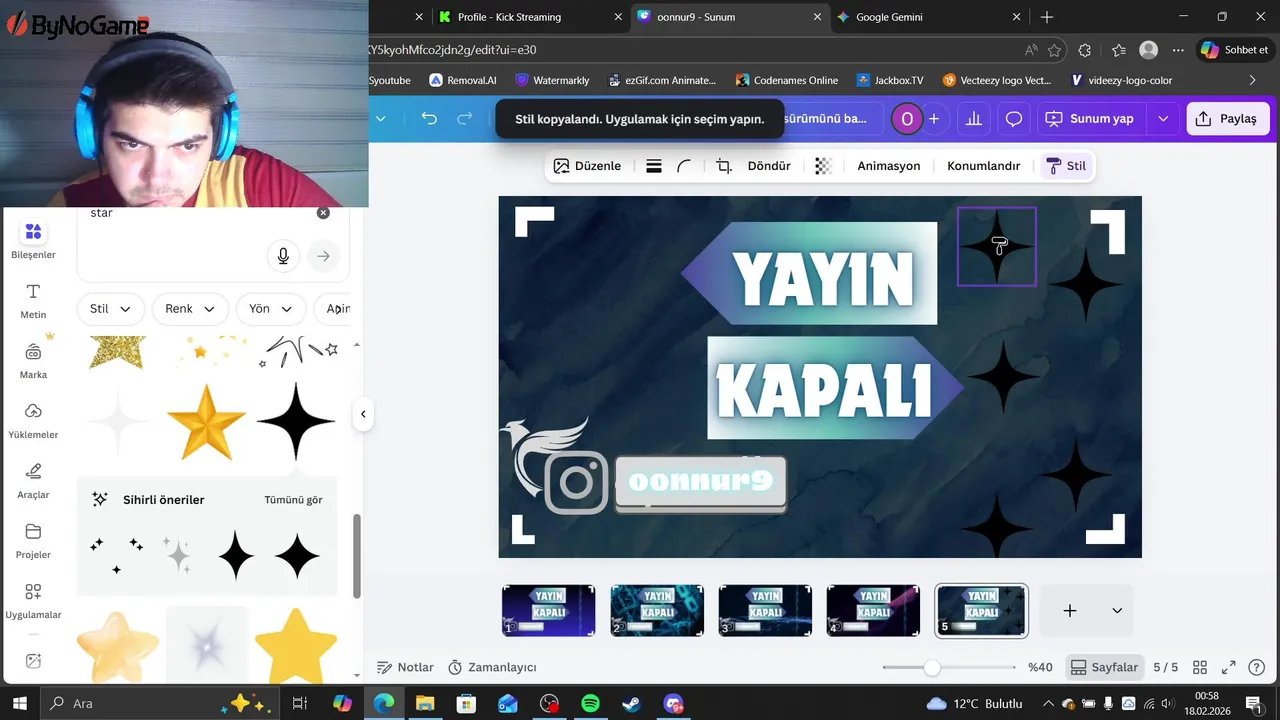Show more bookmarks chevron
The height and width of the screenshot is (720, 1280).
(x=1253, y=80)
